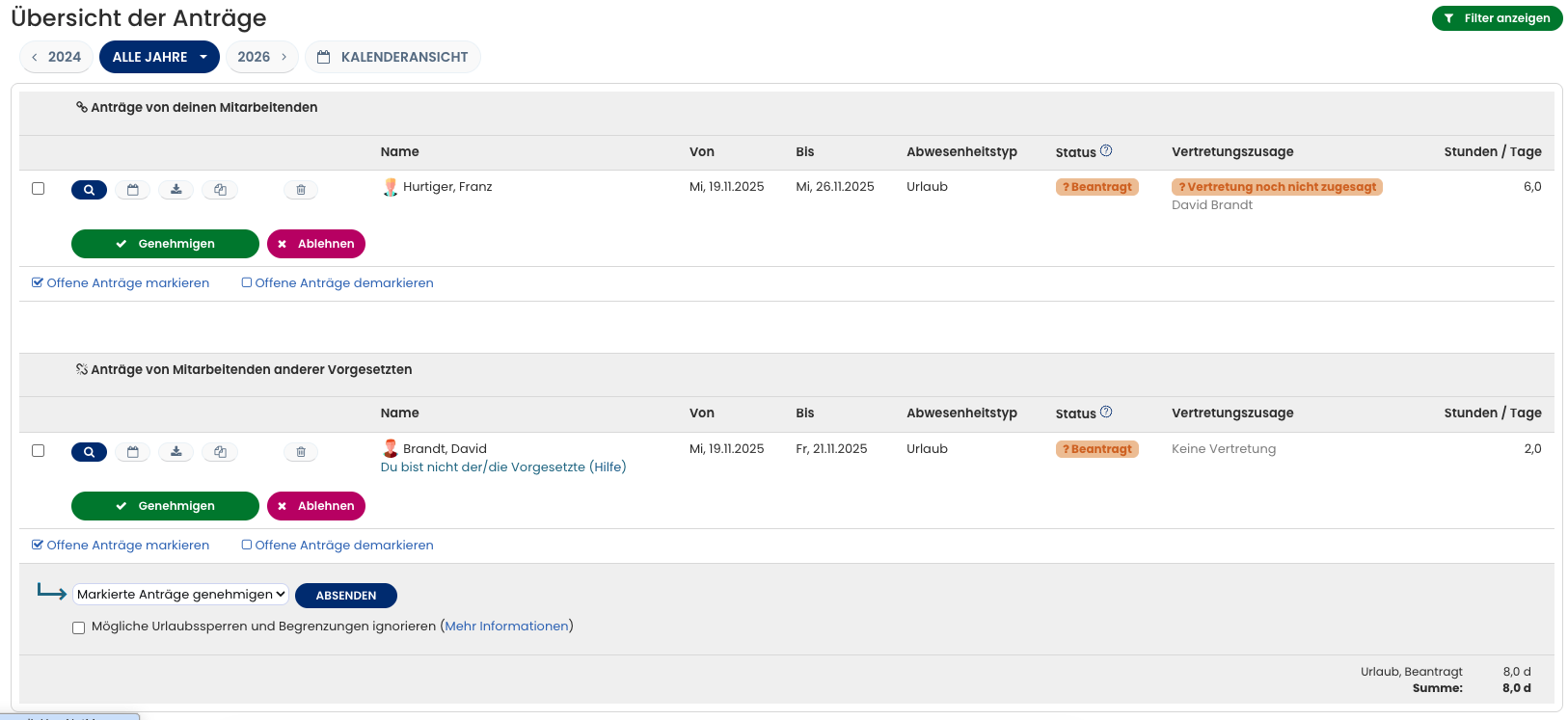Expand 'Markierte Anträge genehmigen' action dropdown
This screenshot has width=1568, height=720.
(180, 595)
